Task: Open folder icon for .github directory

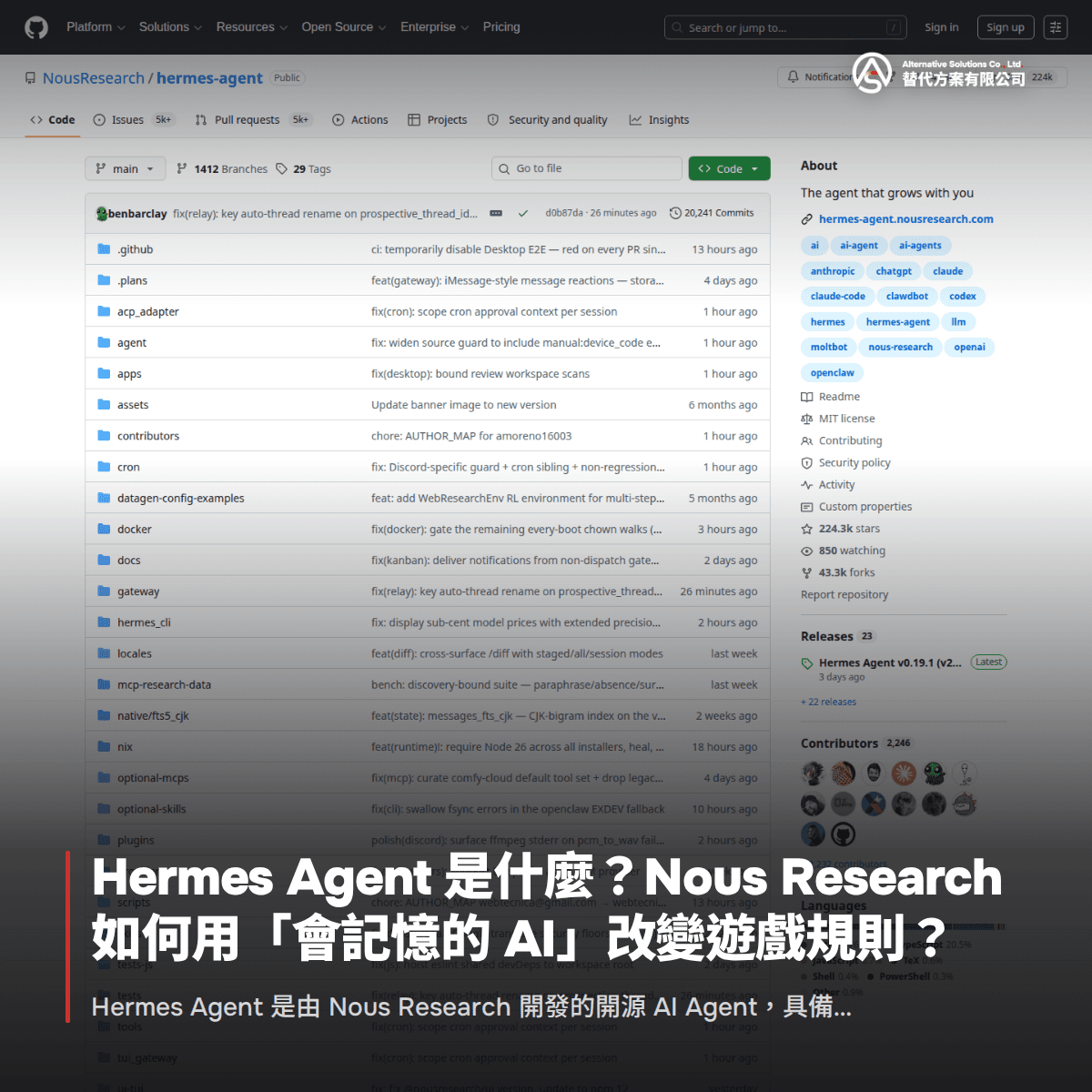Action: coord(104,249)
